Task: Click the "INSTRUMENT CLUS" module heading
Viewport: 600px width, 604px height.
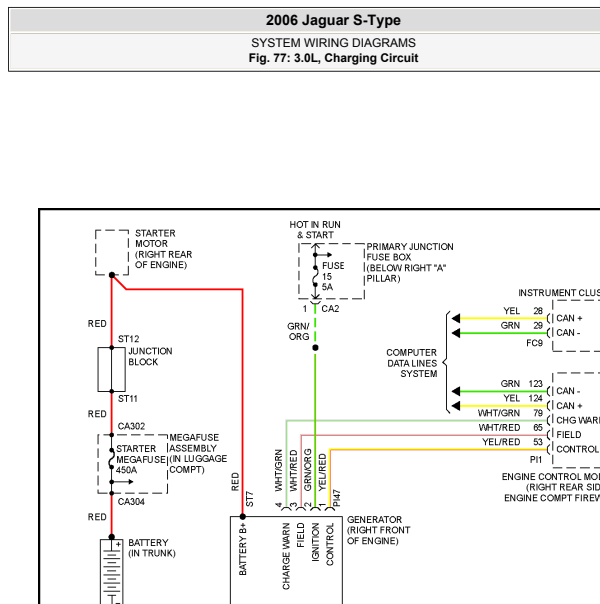Action: (x=559, y=293)
